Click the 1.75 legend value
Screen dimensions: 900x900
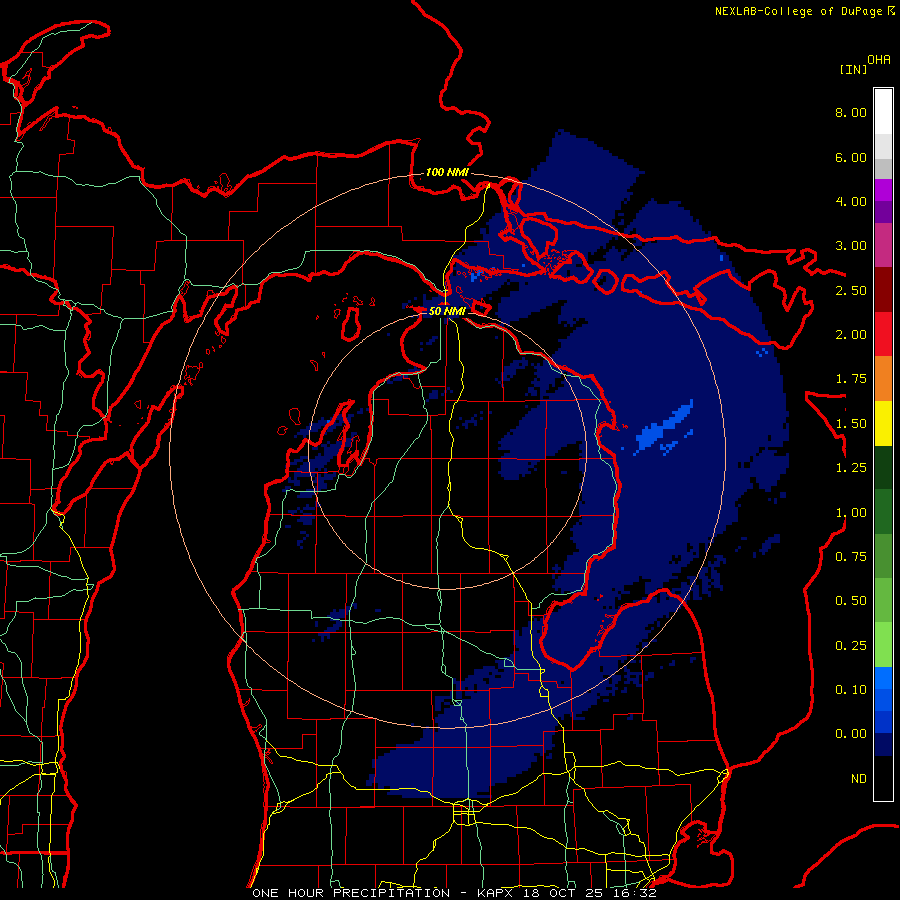pyautogui.click(x=851, y=379)
